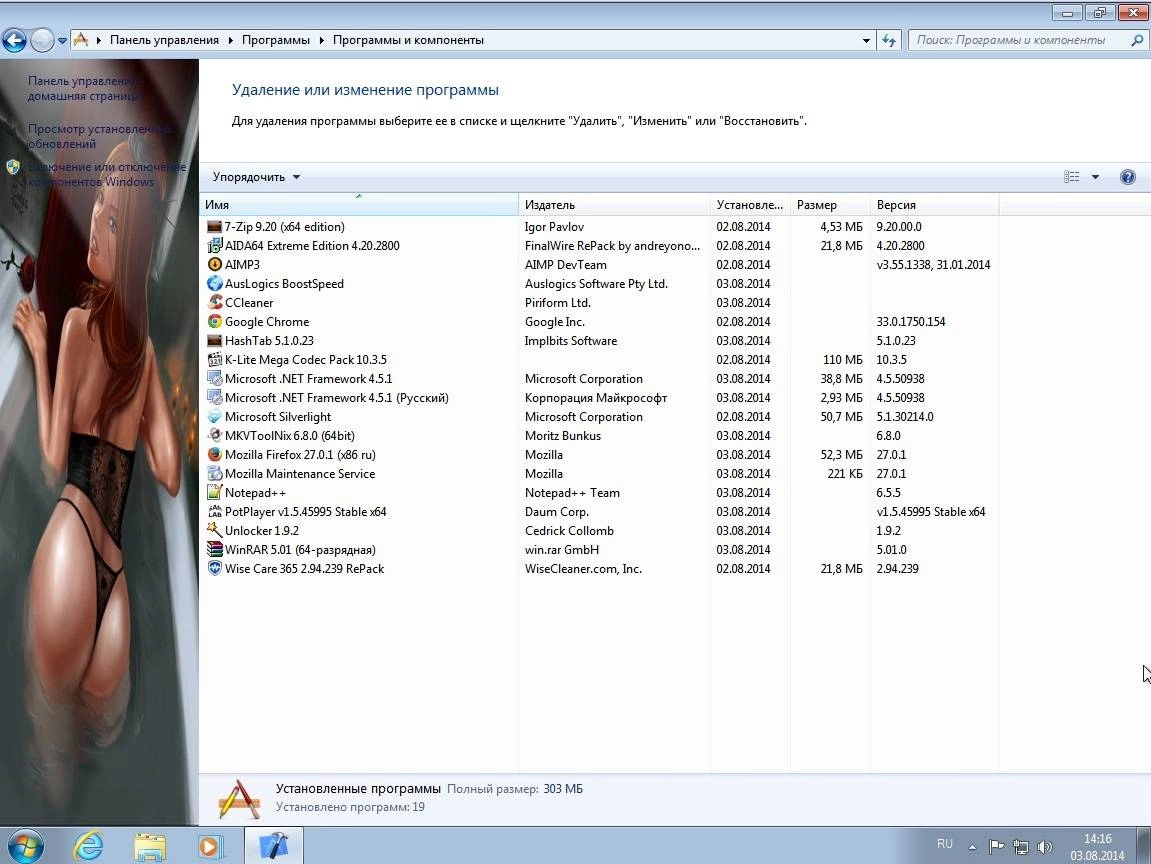This screenshot has height=864, width=1151.
Task: Click the refresh address bar button
Action: pyautogui.click(x=888, y=40)
